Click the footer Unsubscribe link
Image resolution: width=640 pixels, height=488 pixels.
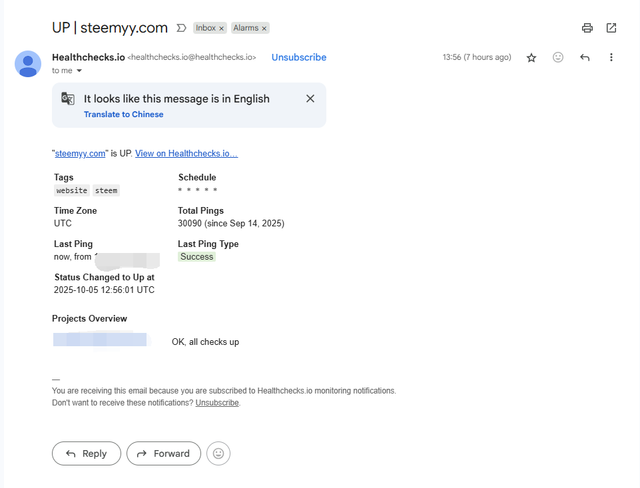click(217, 403)
